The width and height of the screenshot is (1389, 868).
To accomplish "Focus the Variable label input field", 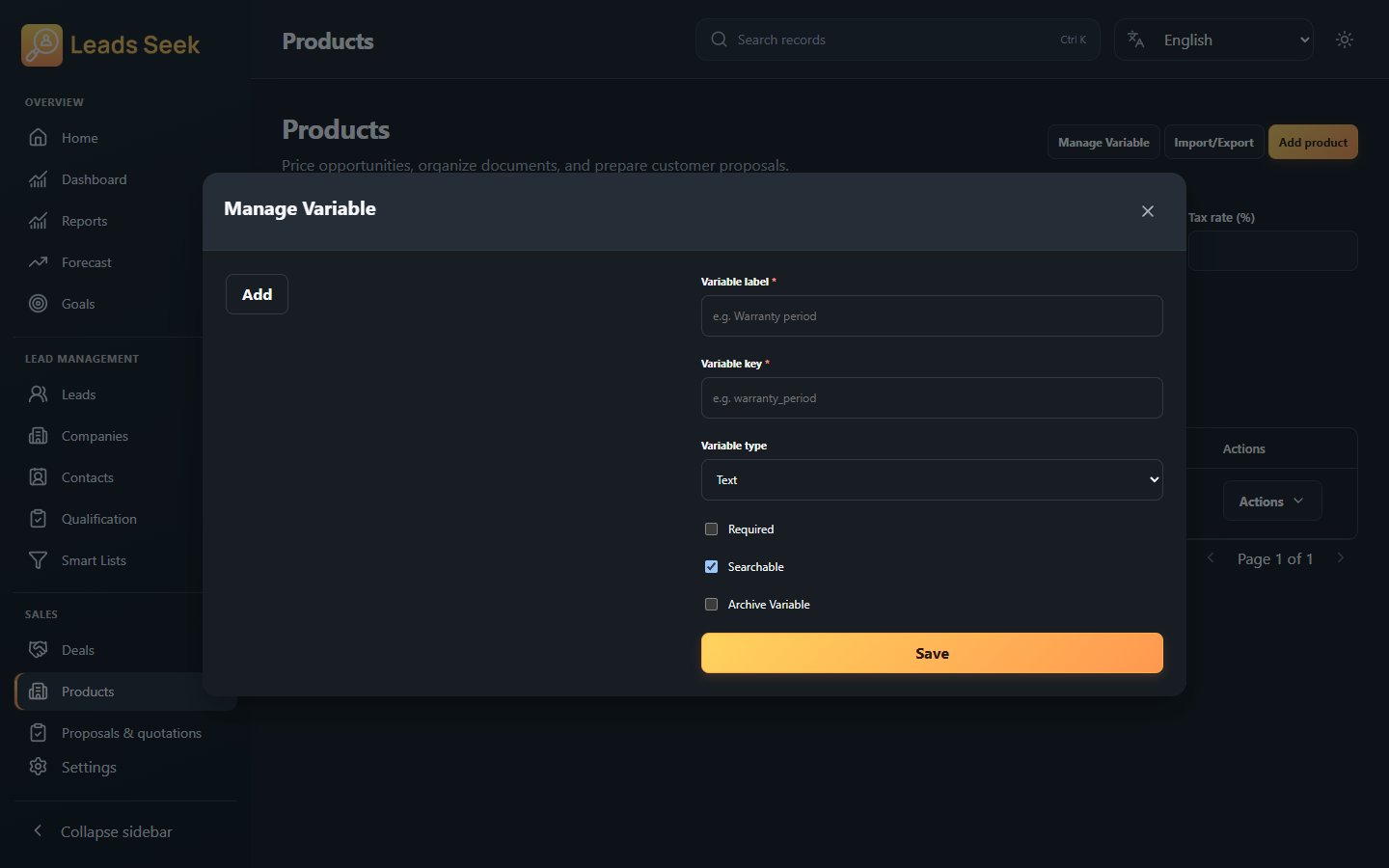I will pos(932,316).
